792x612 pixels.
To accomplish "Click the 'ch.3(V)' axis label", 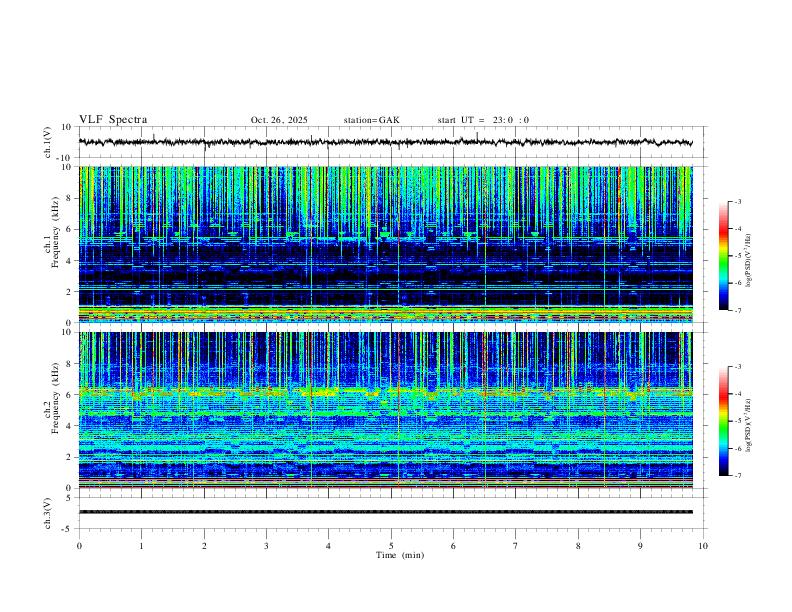I will (x=48, y=513).
